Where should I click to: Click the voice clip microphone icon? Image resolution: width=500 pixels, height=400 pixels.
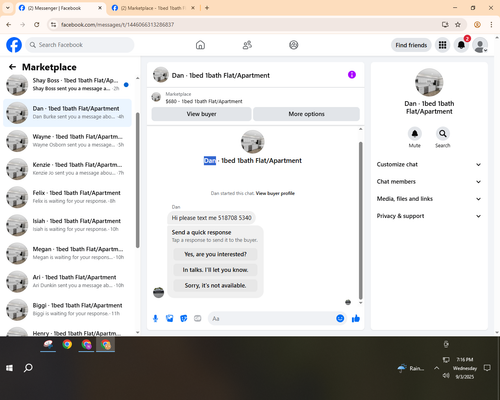click(155, 319)
